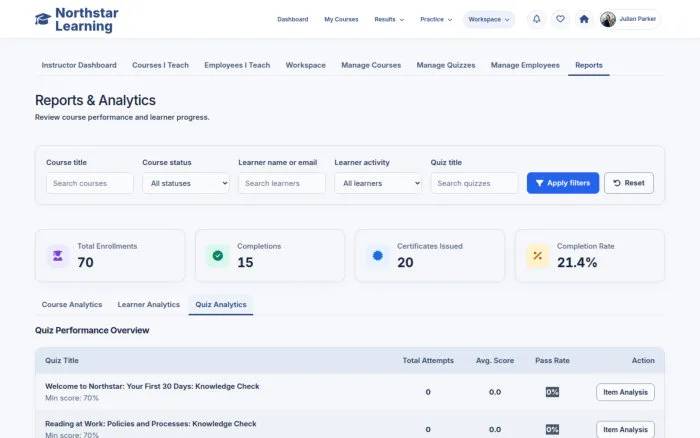Switch to the Manage Employees tab
The height and width of the screenshot is (438, 700).
coord(525,65)
